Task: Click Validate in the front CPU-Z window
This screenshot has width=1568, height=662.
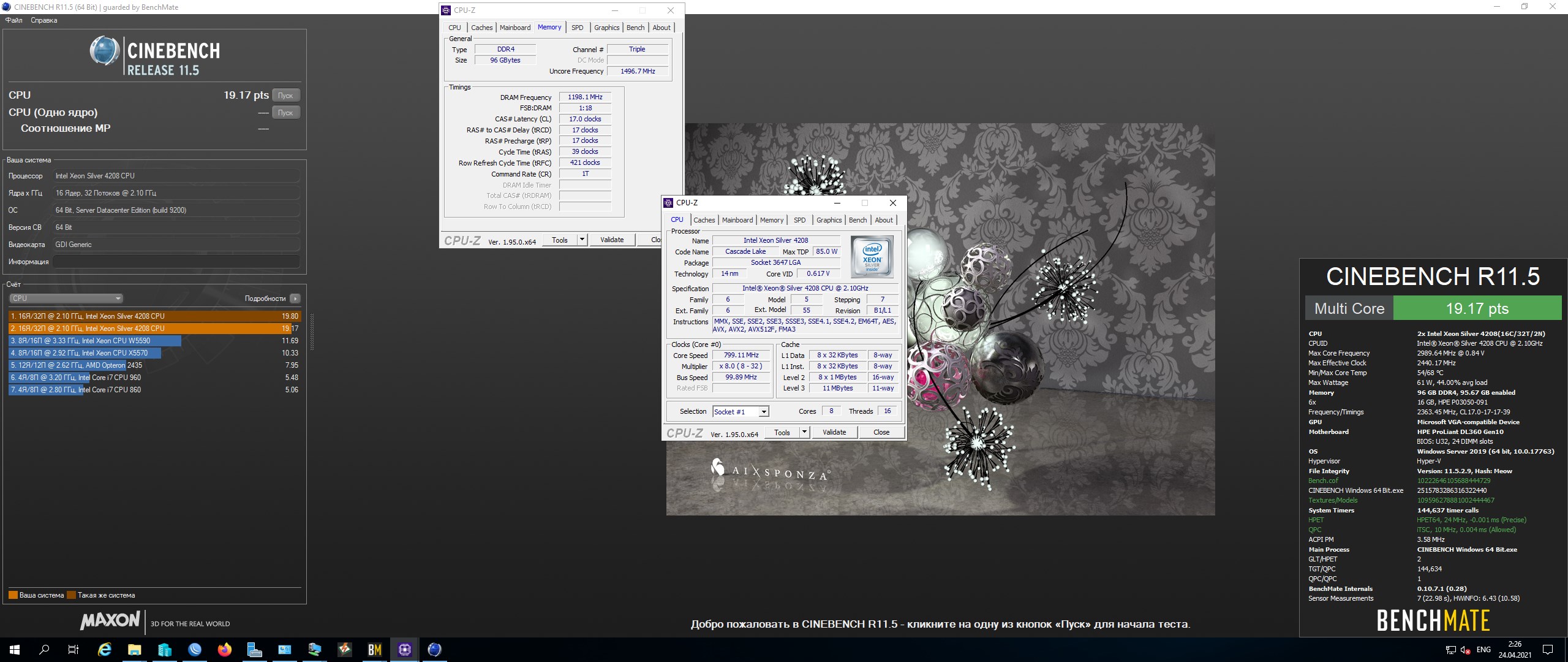Action: (834, 432)
